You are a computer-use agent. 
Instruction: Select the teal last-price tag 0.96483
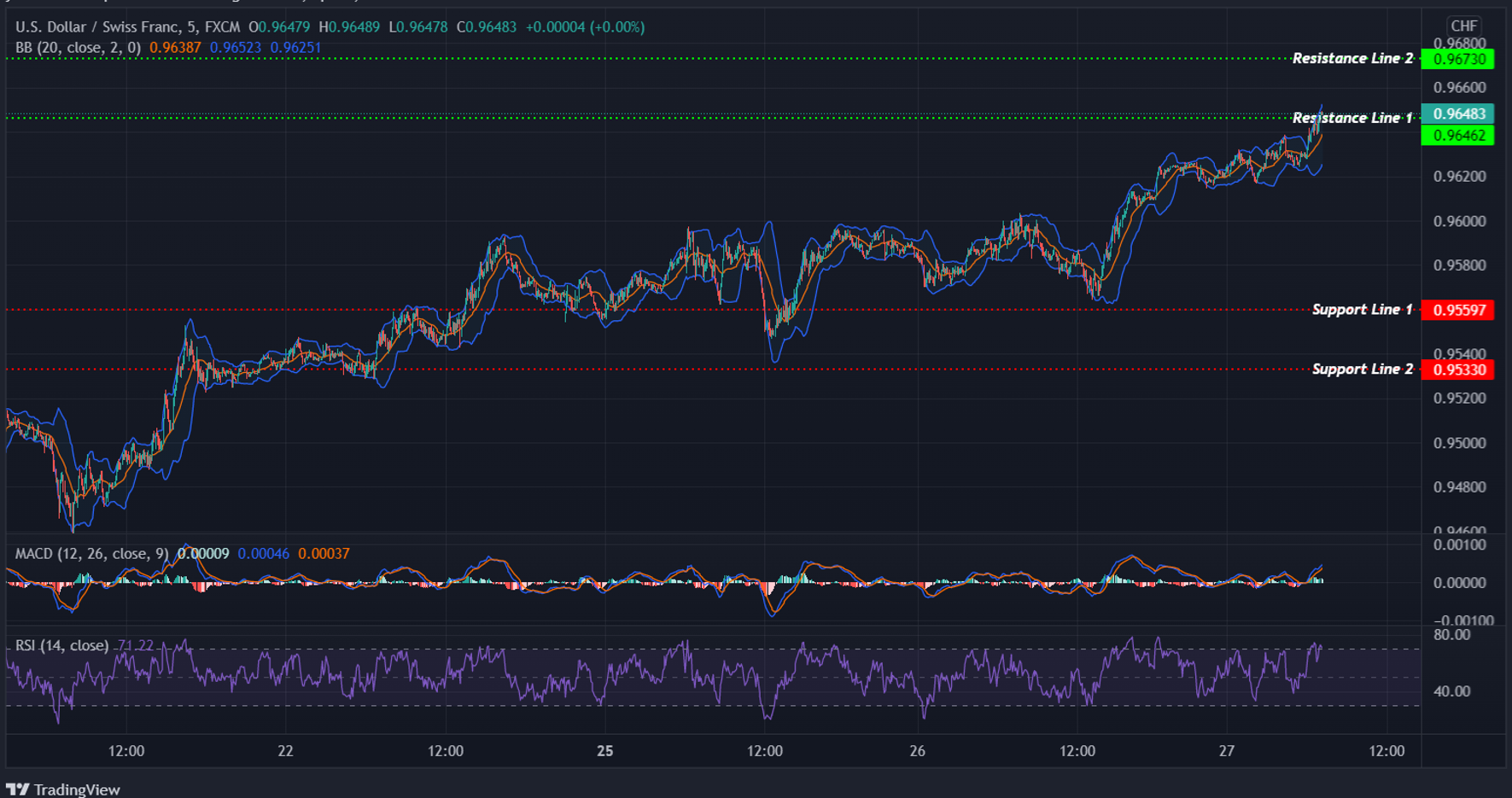tap(1458, 113)
